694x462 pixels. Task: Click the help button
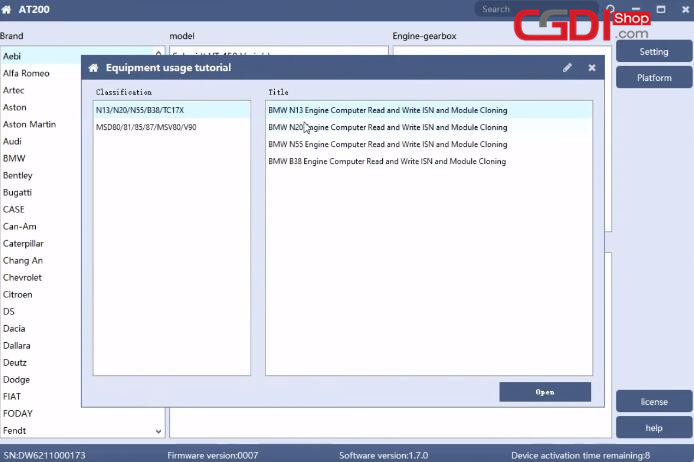[x=653, y=428]
